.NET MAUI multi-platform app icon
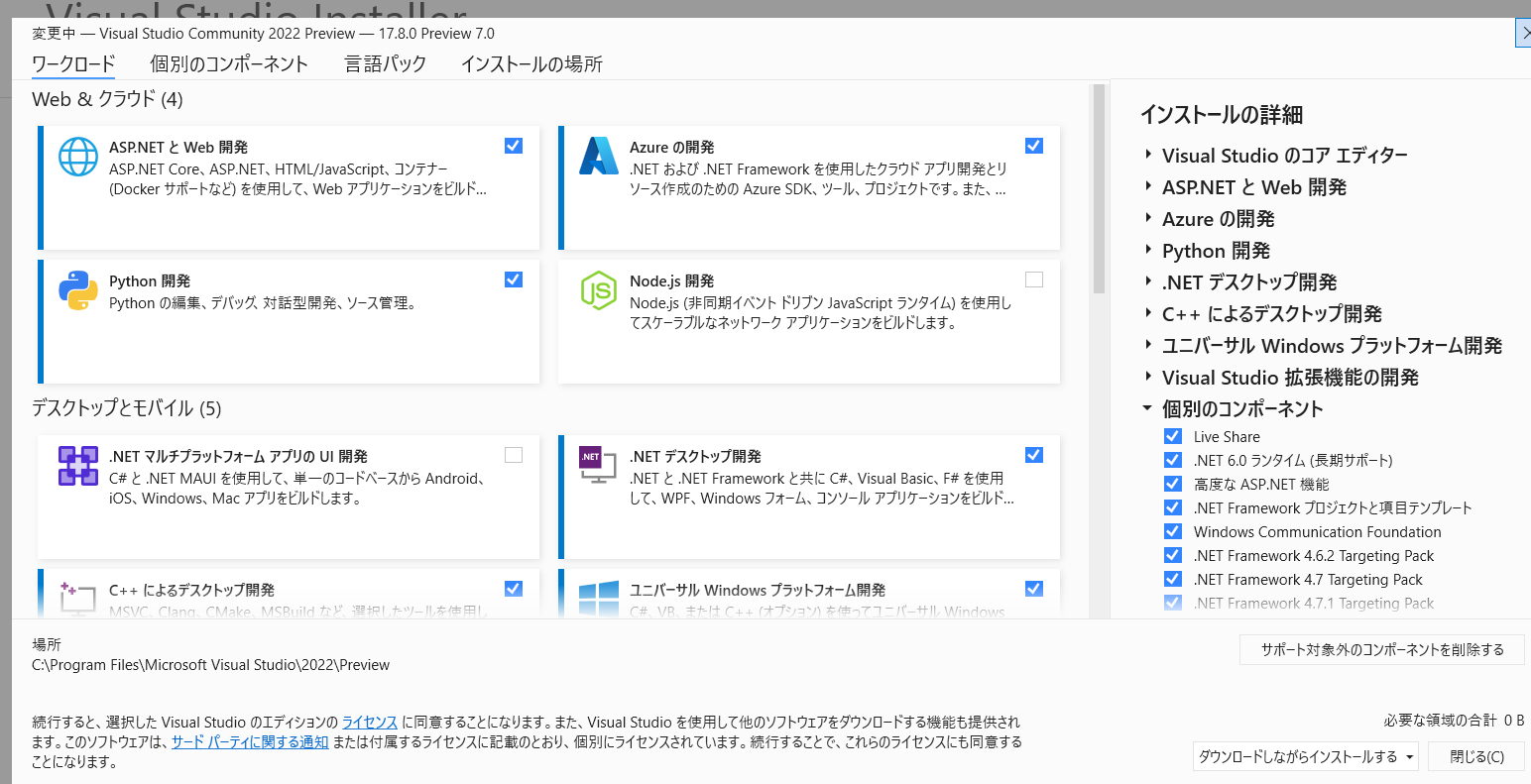This screenshot has width=1531, height=784. click(x=77, y=466)
